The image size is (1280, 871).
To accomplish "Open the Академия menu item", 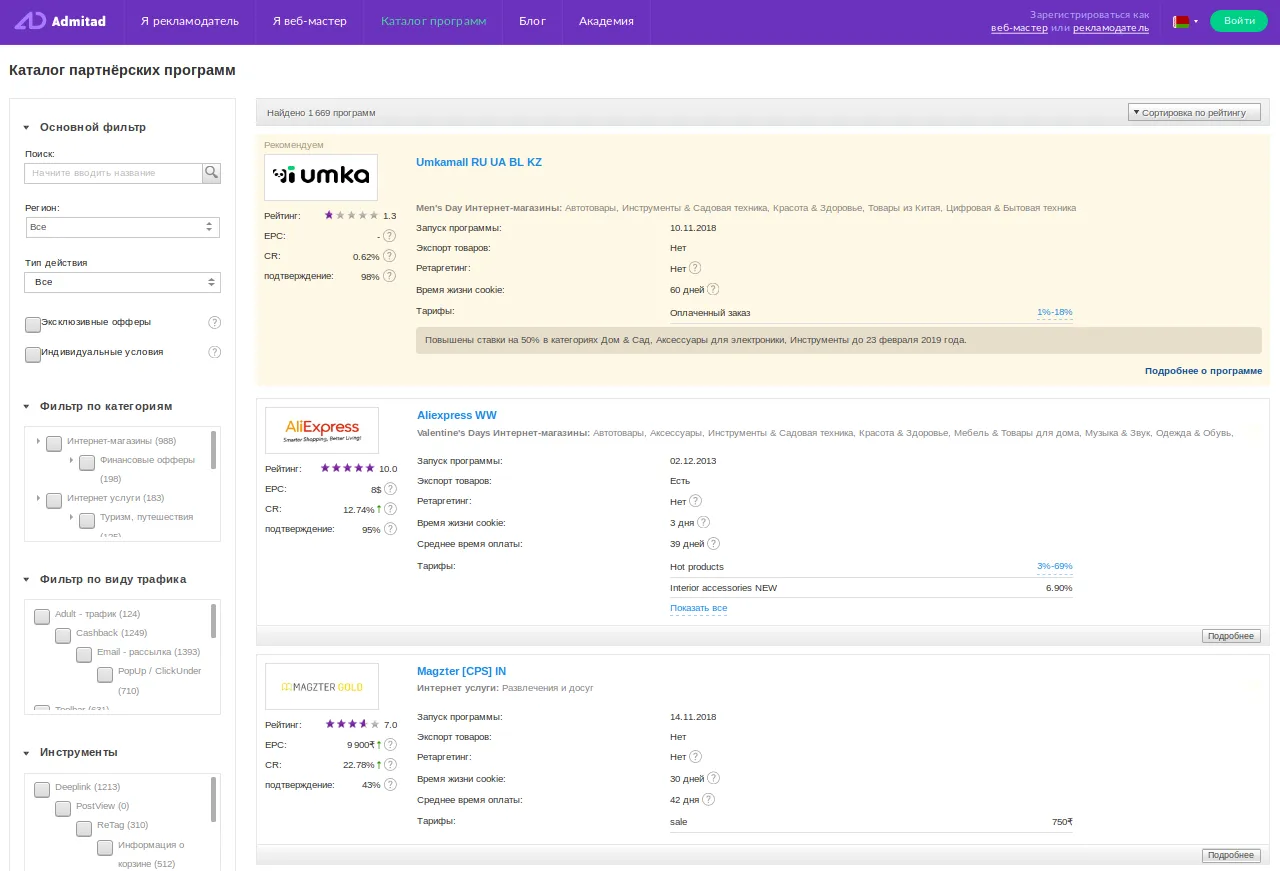I will (x=606, y=21).
